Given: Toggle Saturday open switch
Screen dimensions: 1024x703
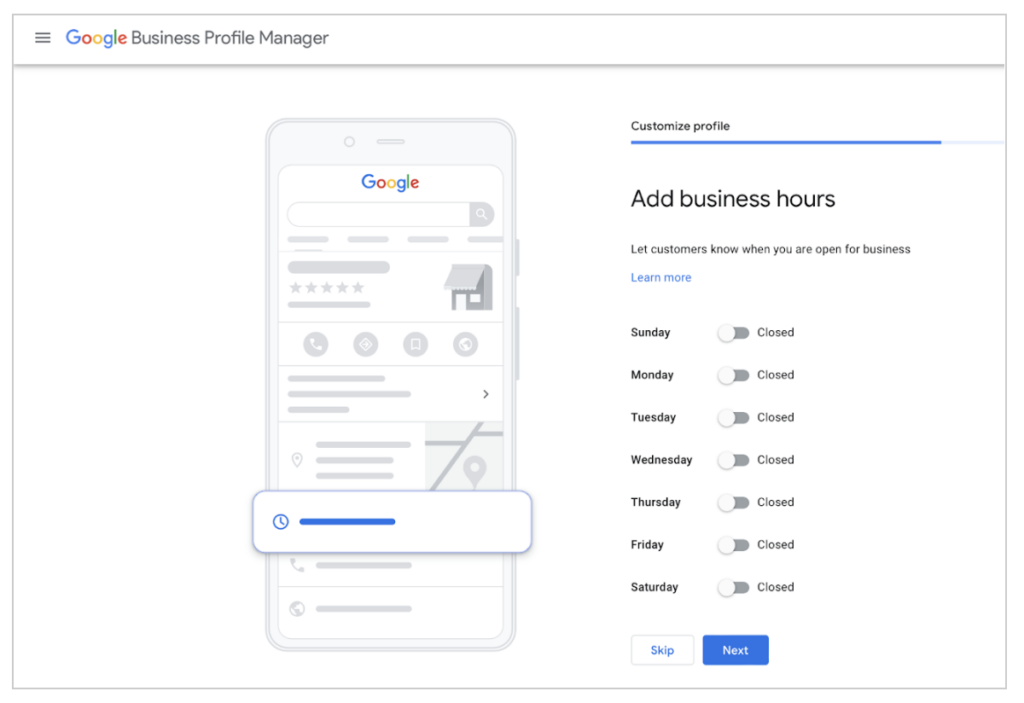Looking at the screenshot, I should click(x=733, y=587).
